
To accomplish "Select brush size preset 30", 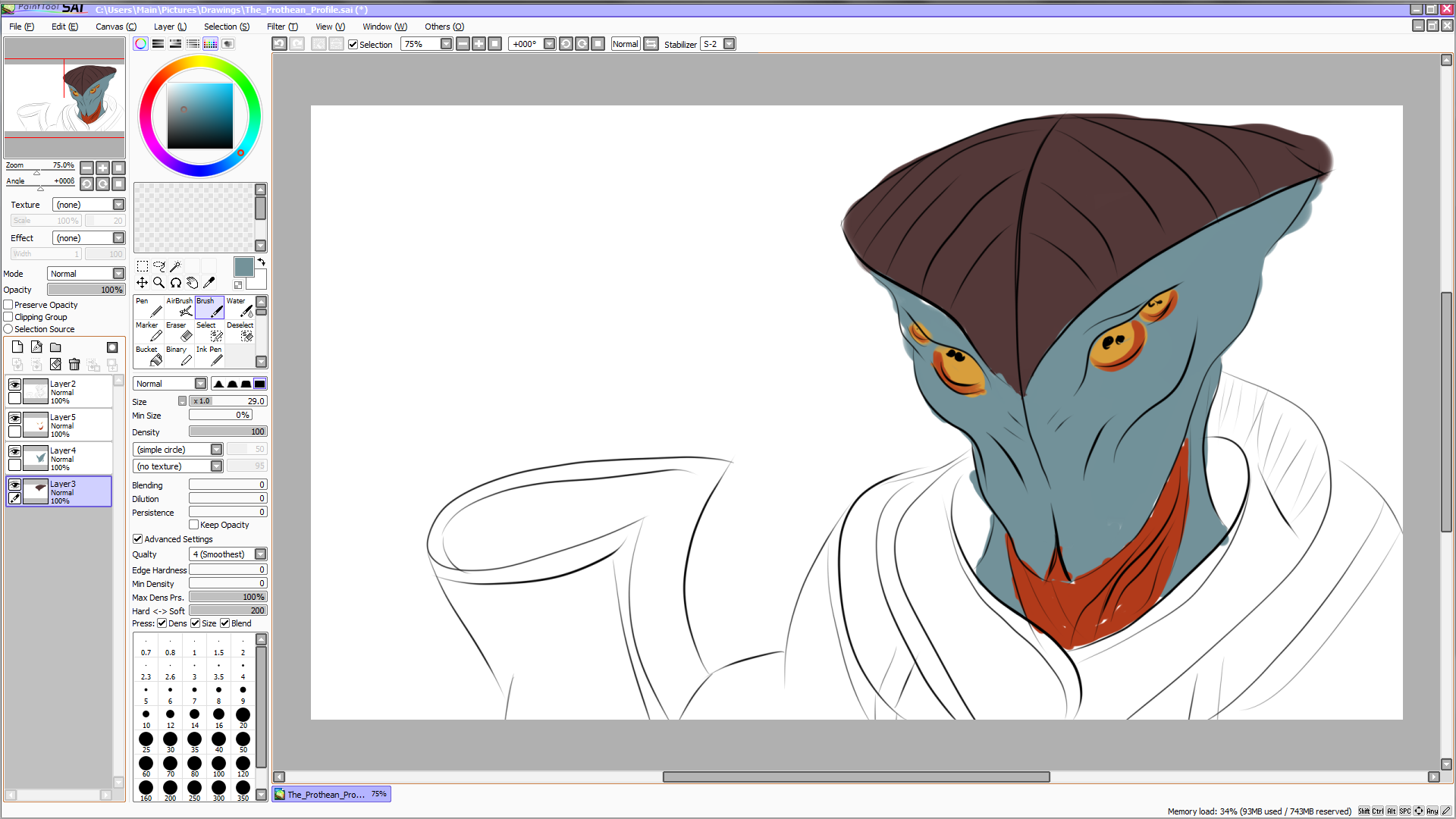I will tap(170, 742).
